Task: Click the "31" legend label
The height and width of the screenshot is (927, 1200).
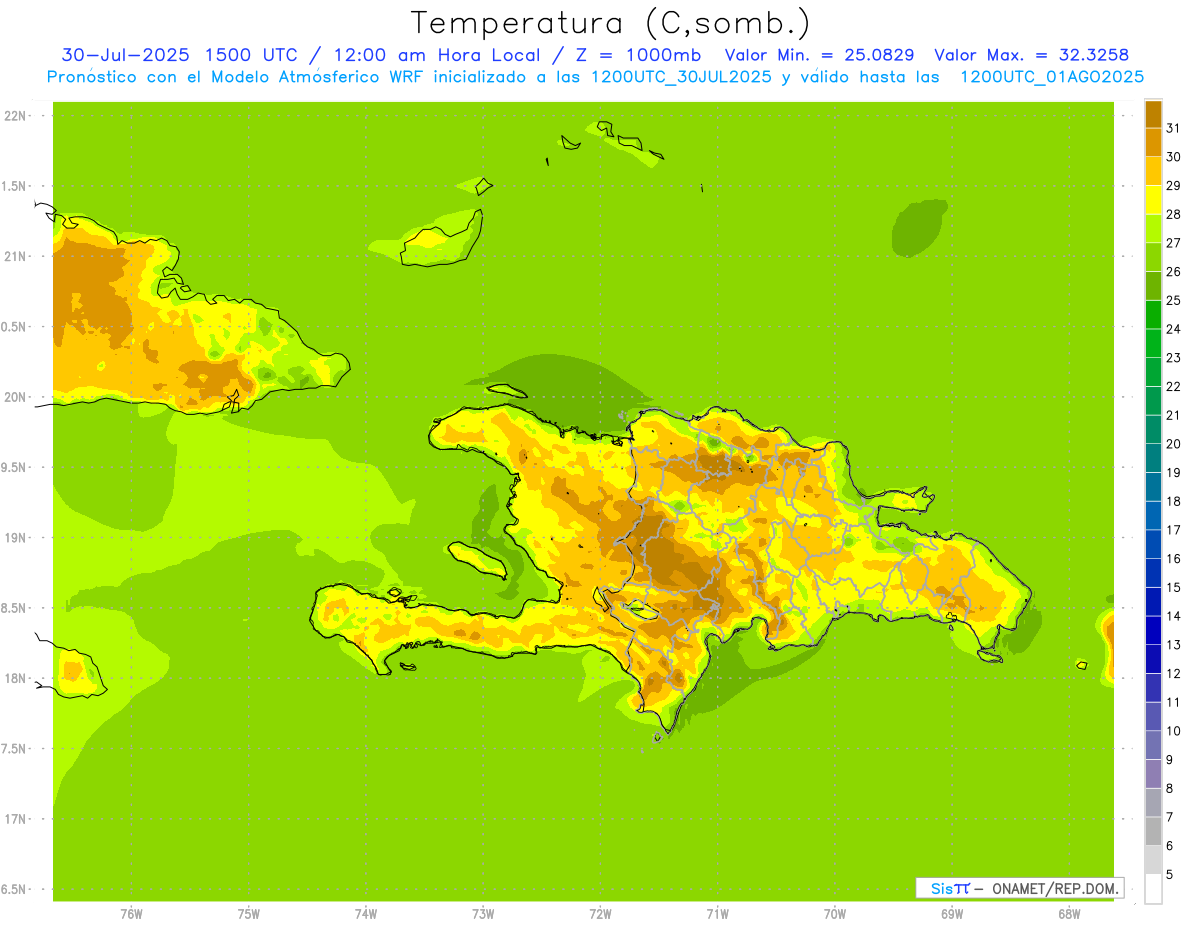Action: click(1173, 128)
